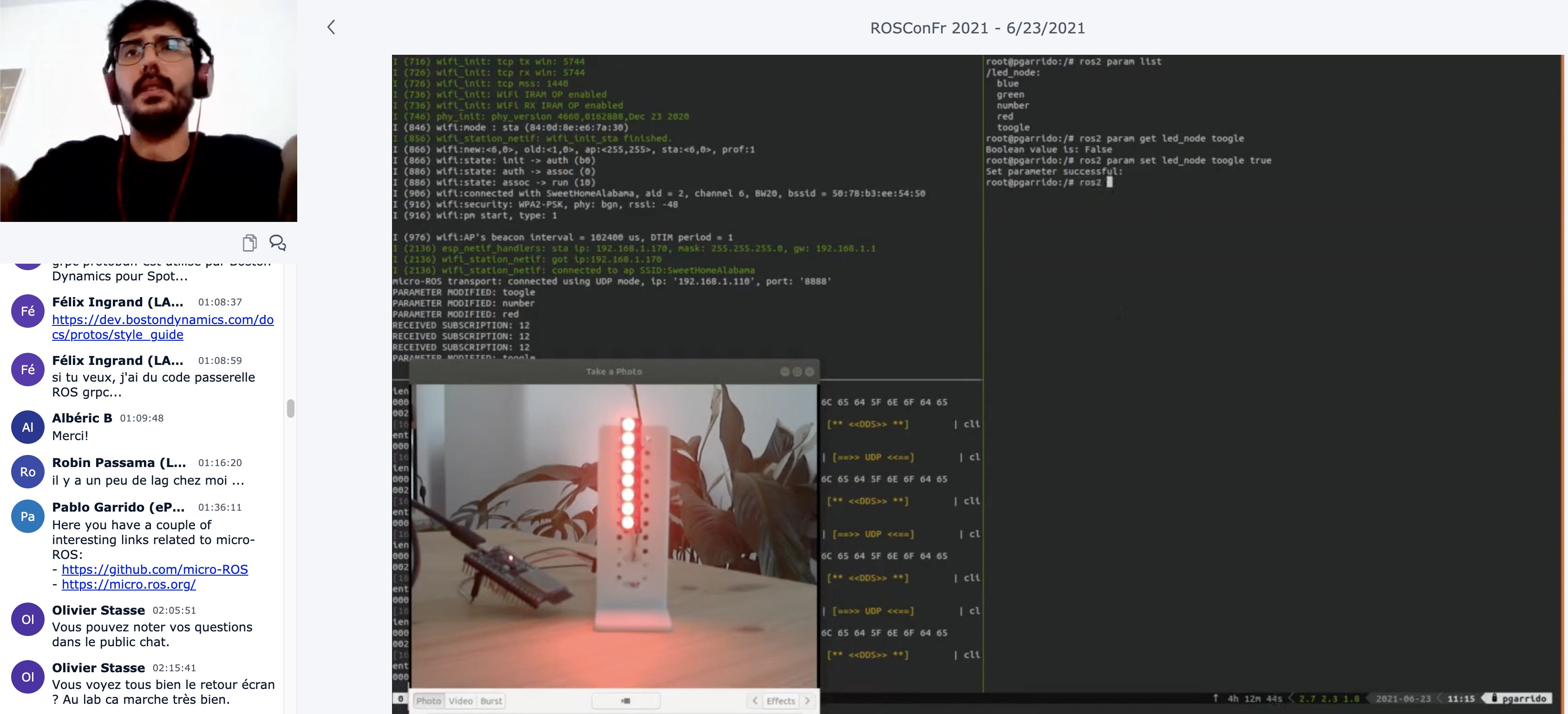This screenshot has height=714, width=1568.
Task: Click Félix Ingrand's 'Fé' avatar at 01:08:37
Action: (x=28, y=311)
